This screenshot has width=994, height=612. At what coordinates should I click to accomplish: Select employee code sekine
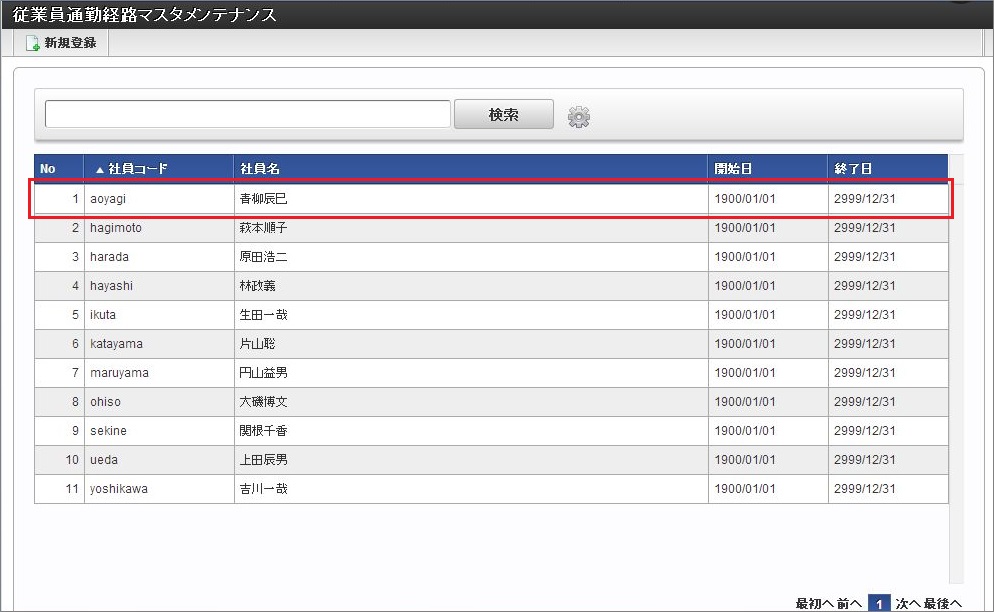click(x=108, y=431)
